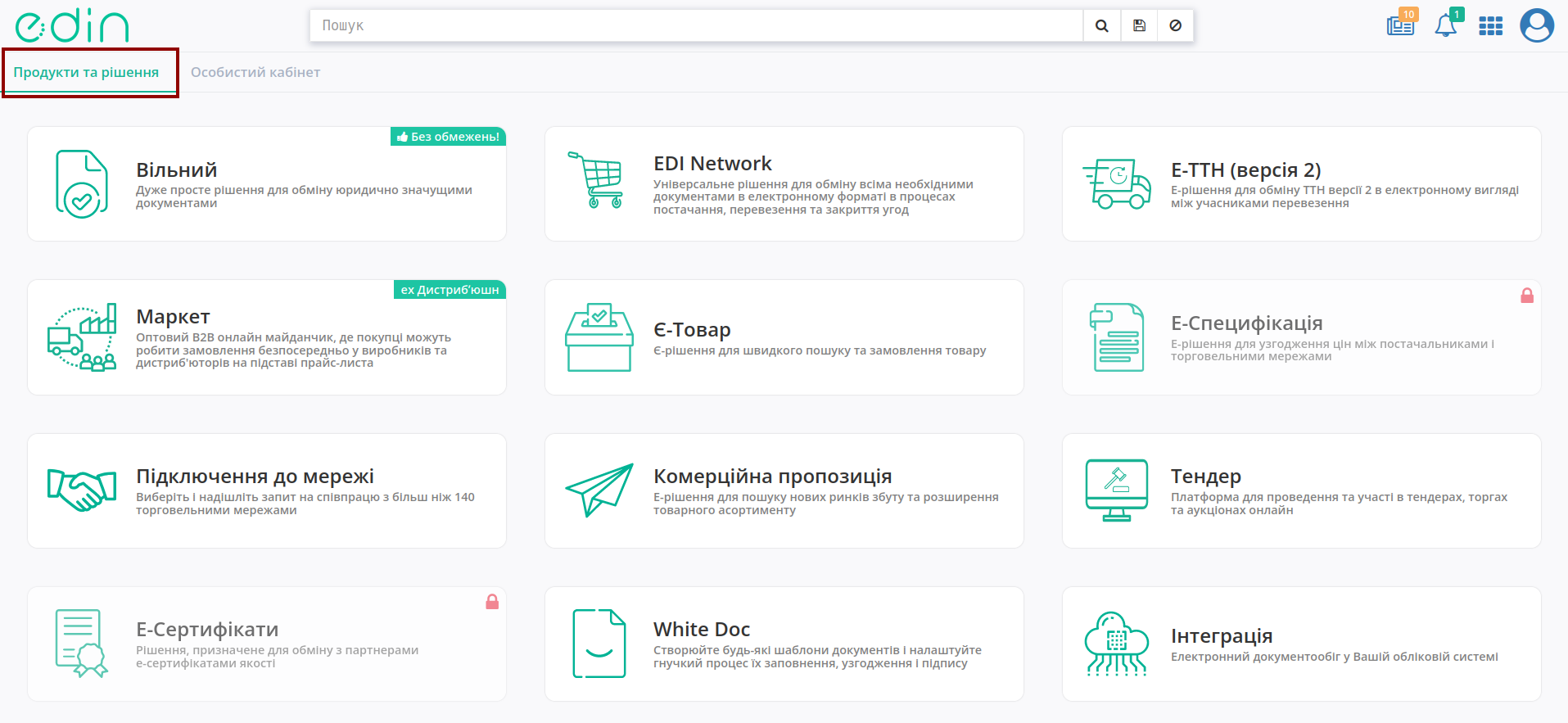
Task: Click the Е-Специфікація document icon
Action: click(1117, 337)
